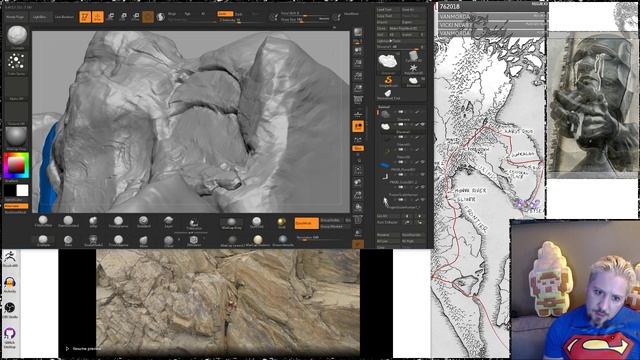
Task: Click the Save As button
Action: (413, 9)
